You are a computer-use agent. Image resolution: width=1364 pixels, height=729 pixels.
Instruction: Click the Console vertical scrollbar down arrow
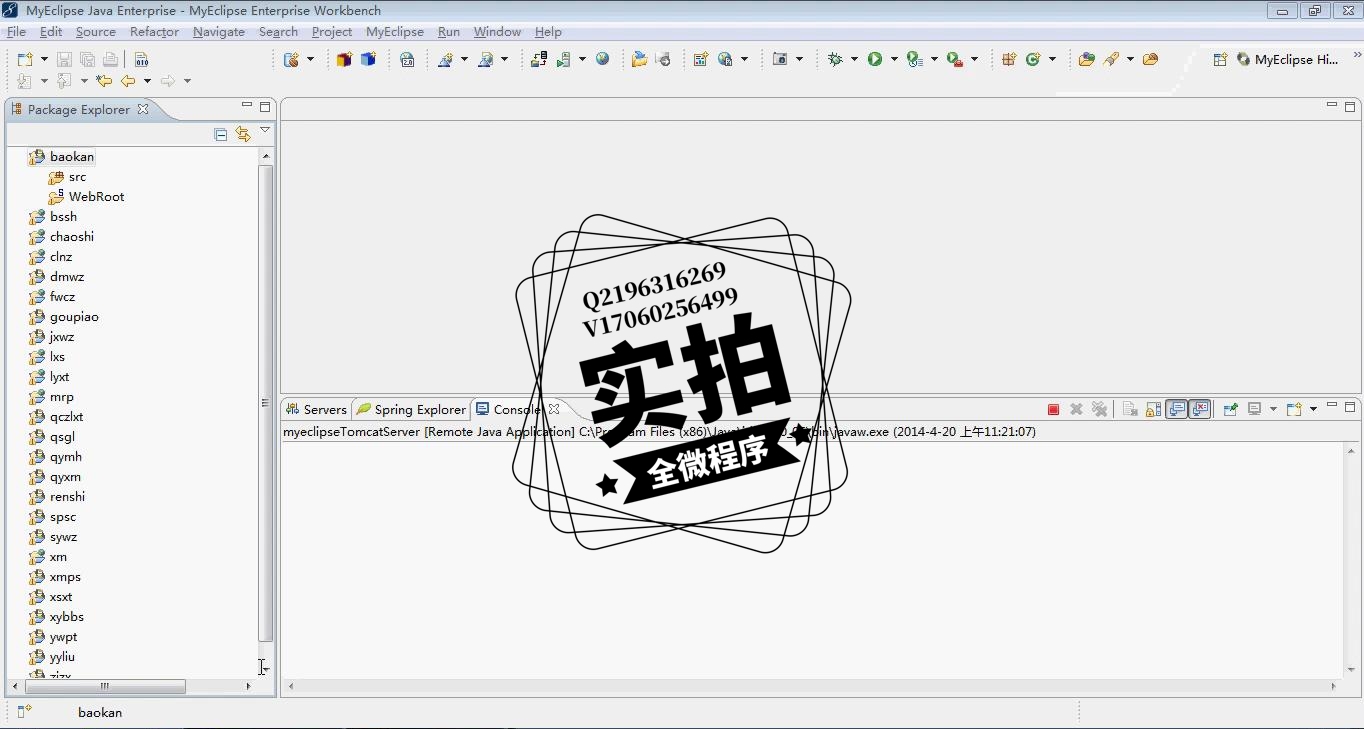click(1351, 670)
